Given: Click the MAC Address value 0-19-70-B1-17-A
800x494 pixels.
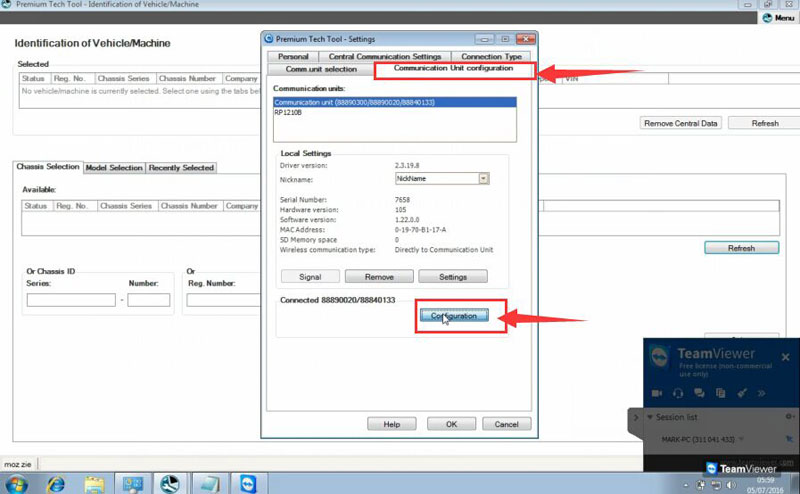Looking at the screenshot, I should pos(420,230).
